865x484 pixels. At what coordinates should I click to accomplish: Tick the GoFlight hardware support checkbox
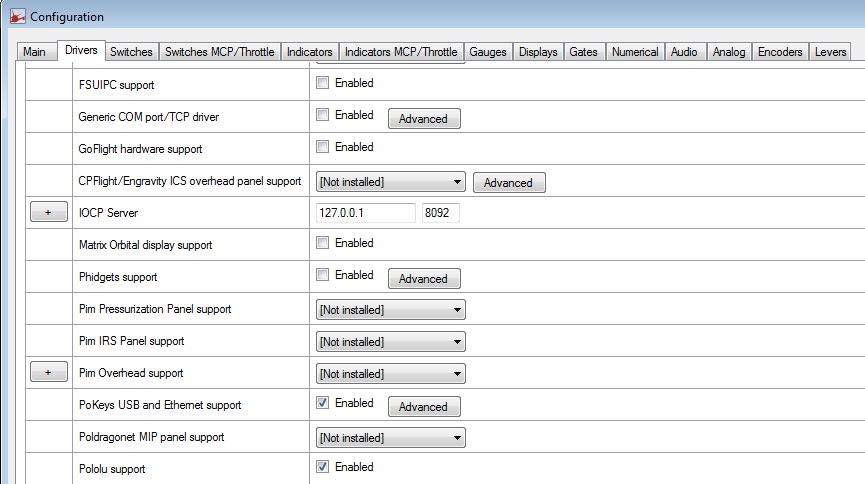(322, 148)
